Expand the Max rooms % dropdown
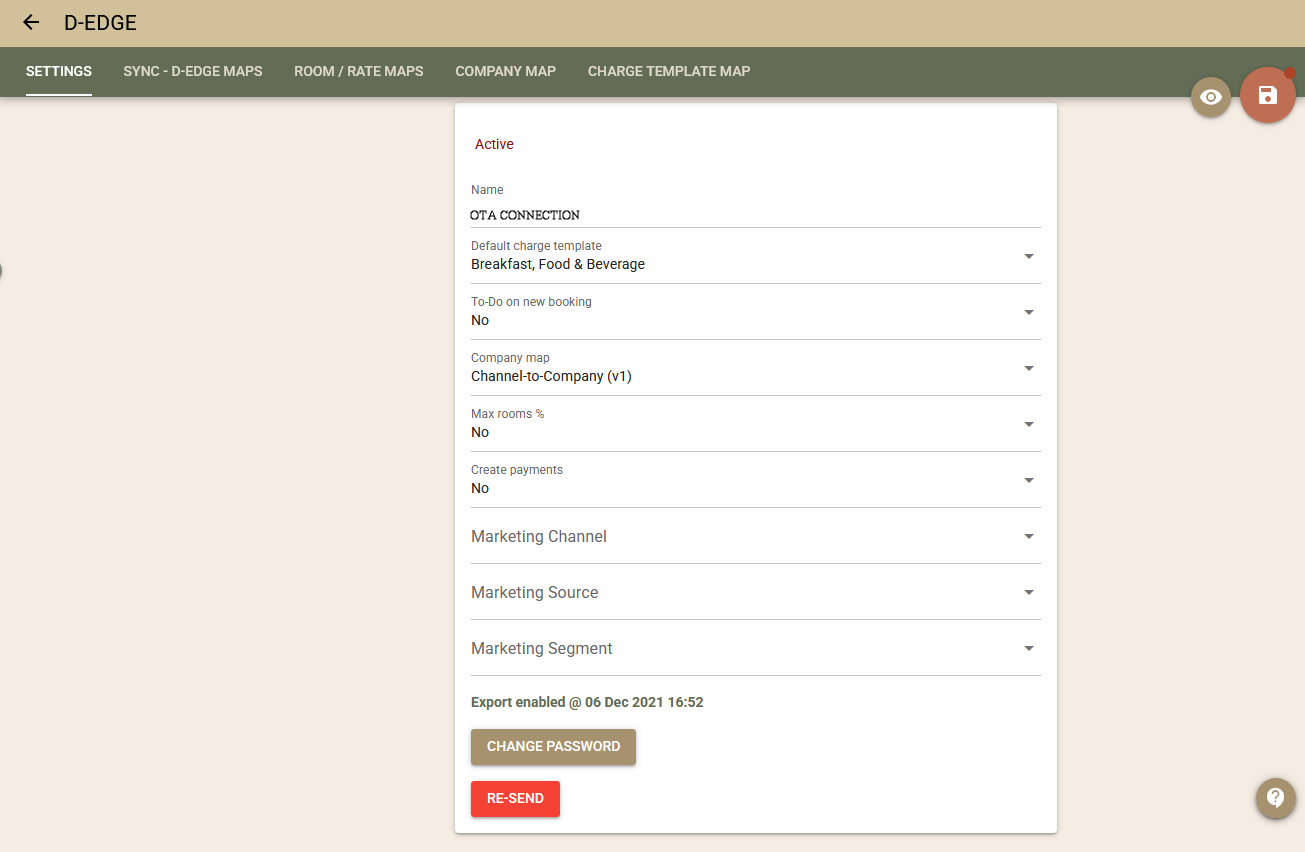The height and width of the screenshot is (852, 1305). pos(755,424)
